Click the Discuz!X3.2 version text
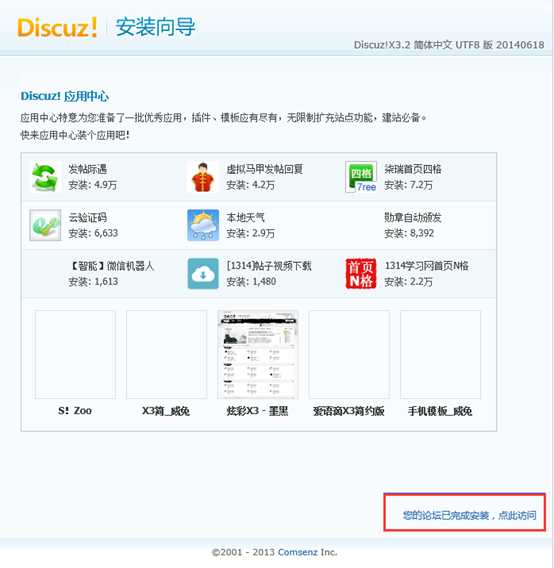This screenshot has height=568, width=554. [449, 45]
